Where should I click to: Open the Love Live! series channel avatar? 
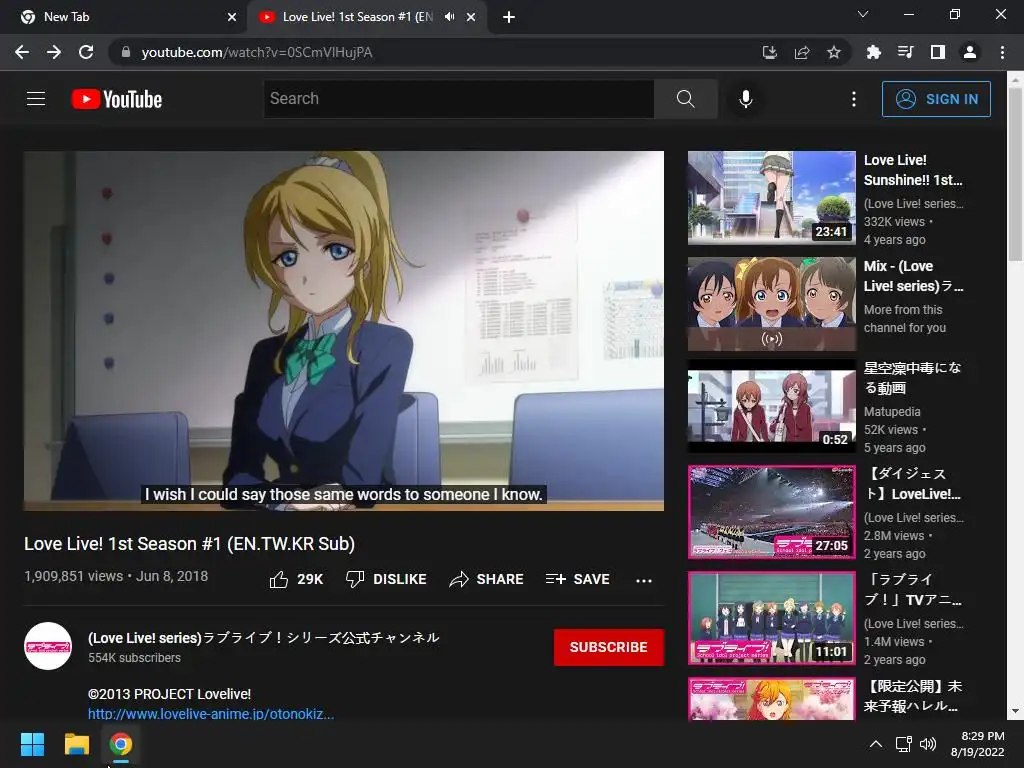click(x=48, y=646)
